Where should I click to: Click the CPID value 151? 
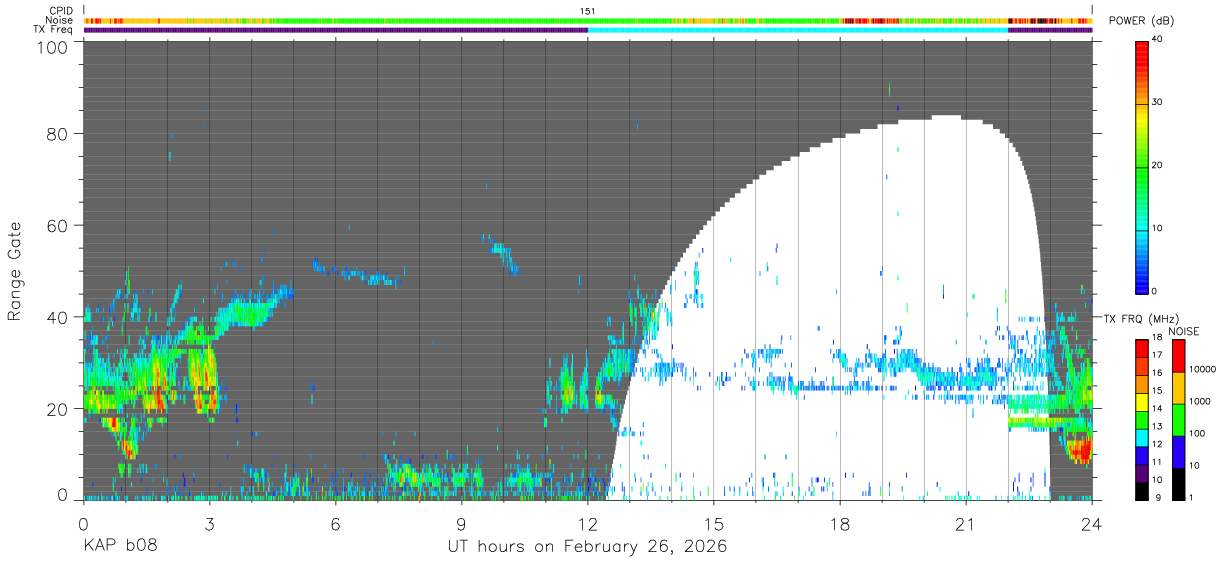[588, 11]
